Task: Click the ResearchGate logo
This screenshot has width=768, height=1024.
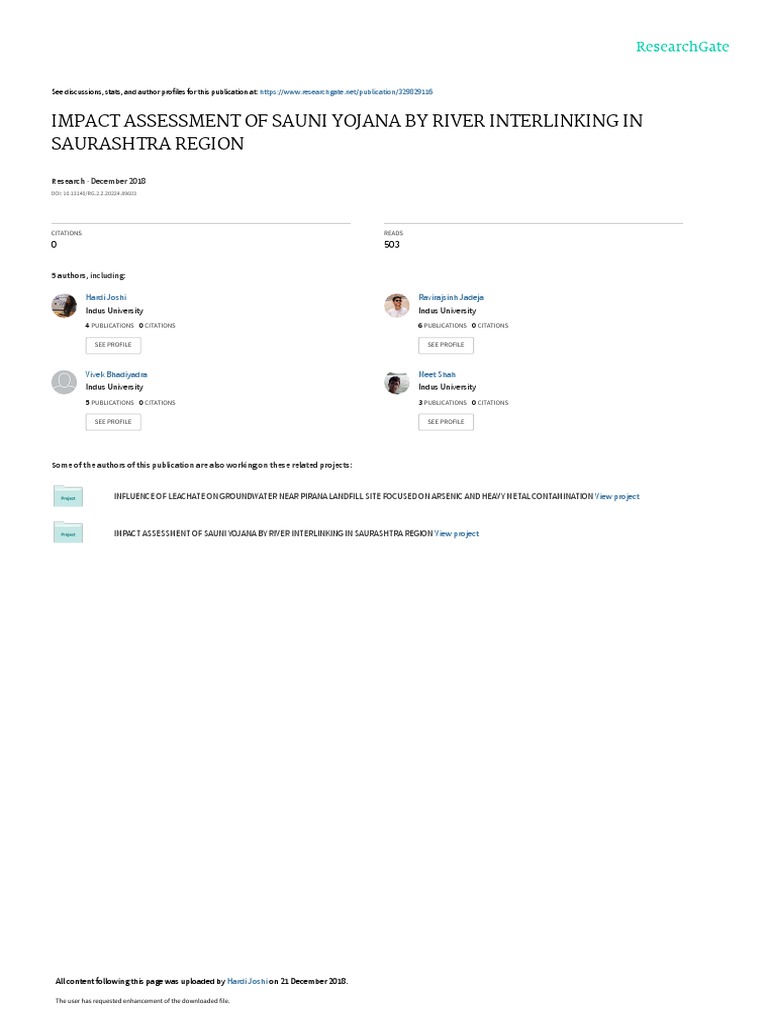Action: (x=682, y=46)
